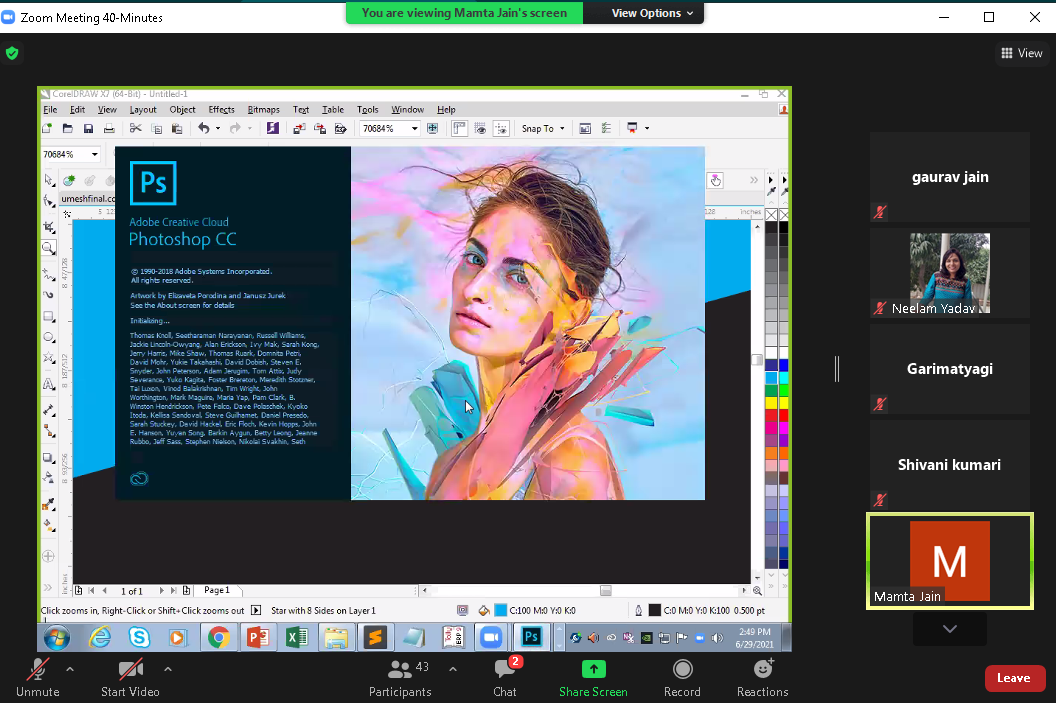Click the Zoom shield security icon
1056x703 pixels.
[12, 53]
